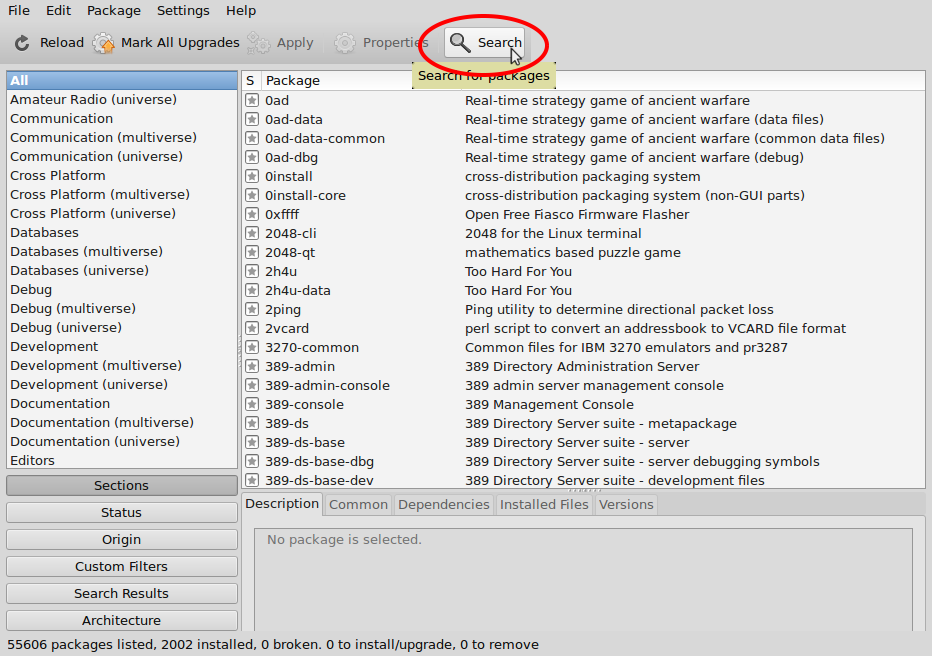The width and height of the screenshot is (932, 656).
Task: Switch to the Installed Files tab
Action: 544,504
